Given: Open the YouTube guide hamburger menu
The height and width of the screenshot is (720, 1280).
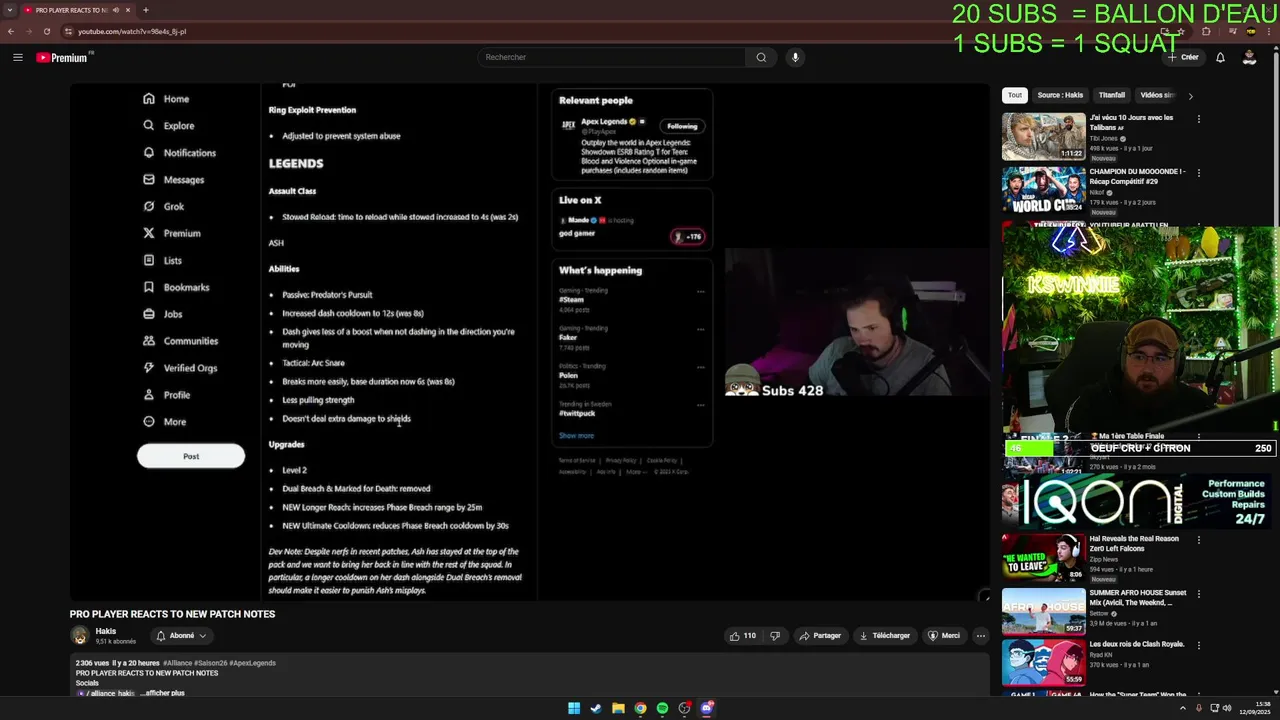Looking at the screenshot, I should tap(18, 57).
